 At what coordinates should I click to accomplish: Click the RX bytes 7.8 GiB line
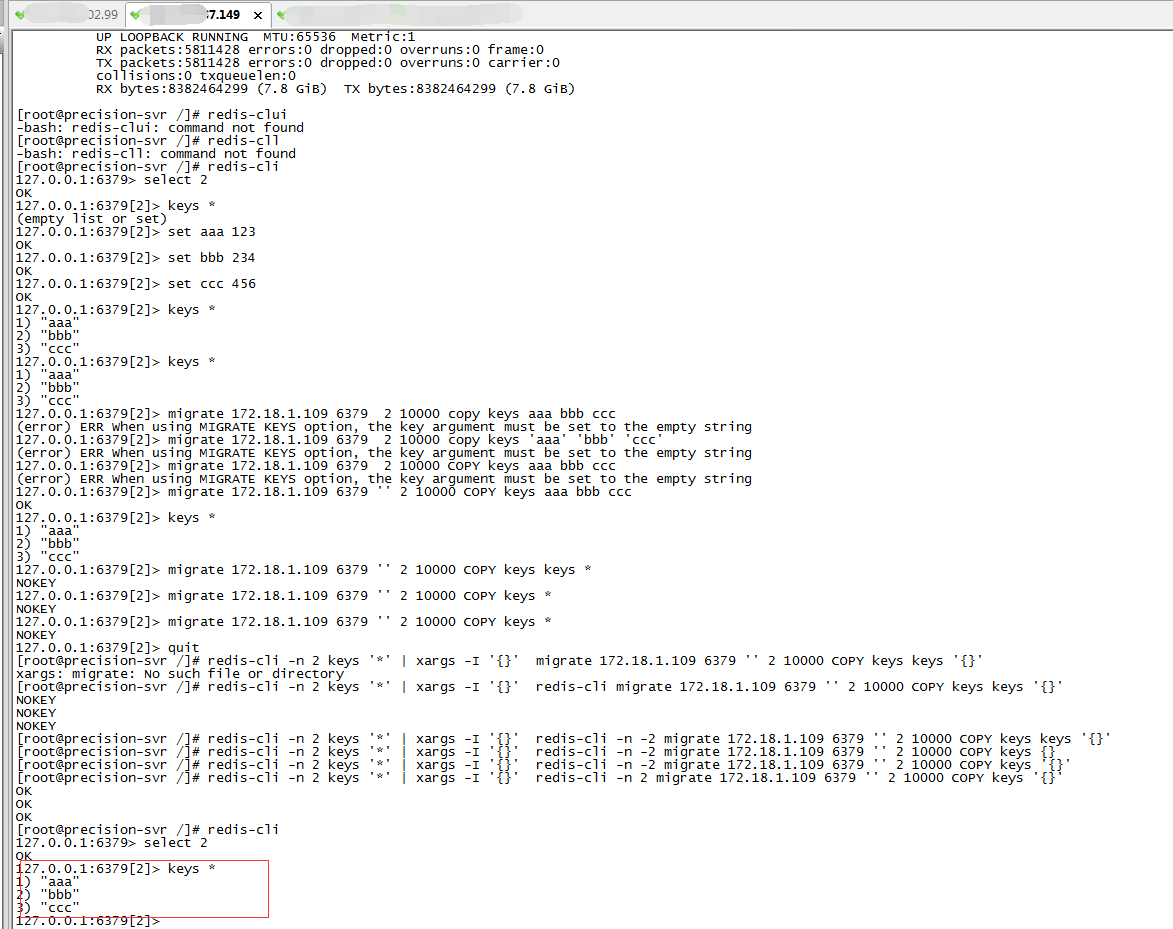tap(335, 89)
